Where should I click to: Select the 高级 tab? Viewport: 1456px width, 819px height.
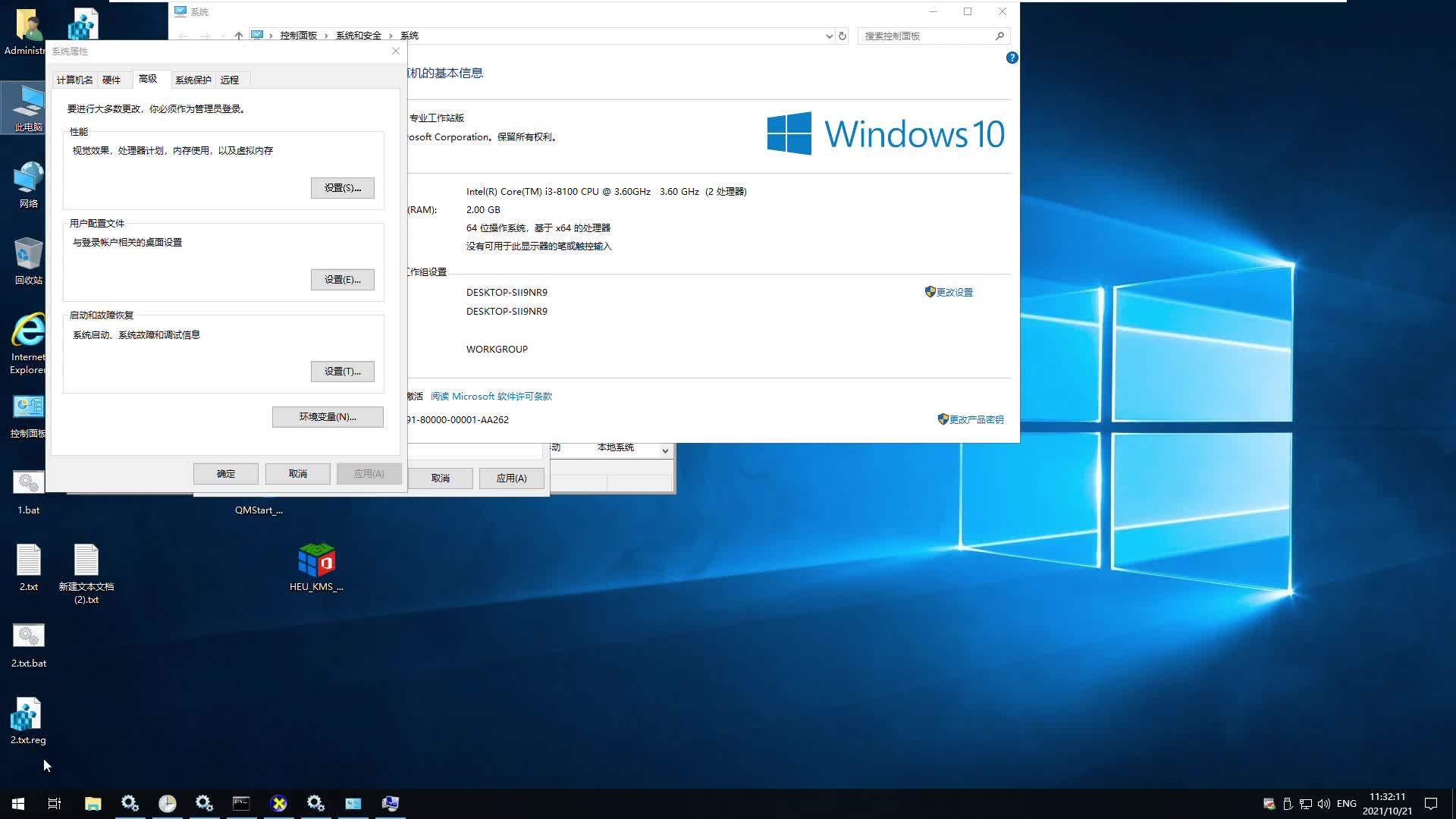(148, 79)
